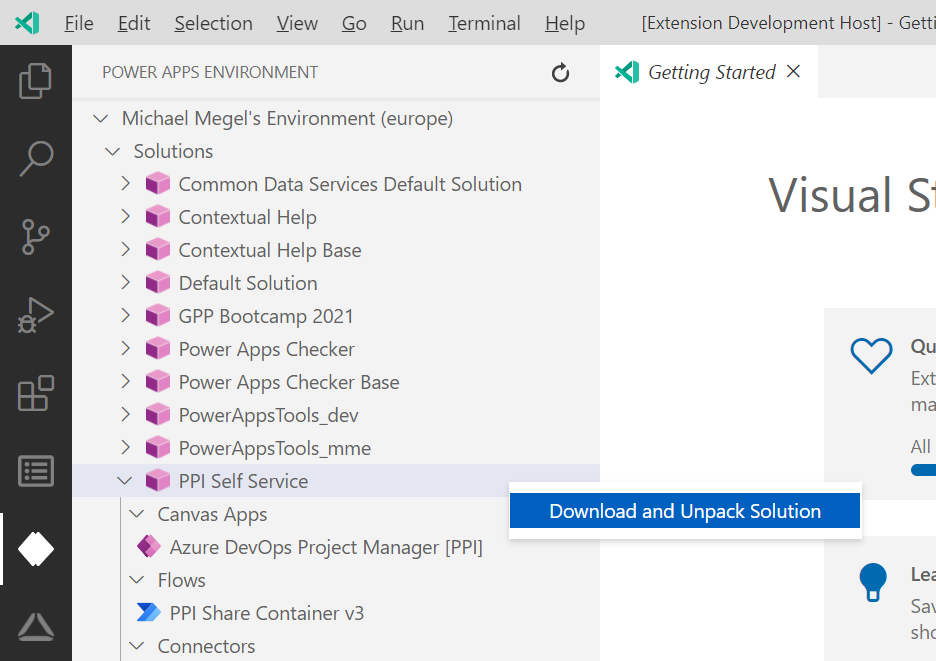Click cube icon next to PowerAppsTools_dev
Screen dimensions: 936x661
(158, 414)
